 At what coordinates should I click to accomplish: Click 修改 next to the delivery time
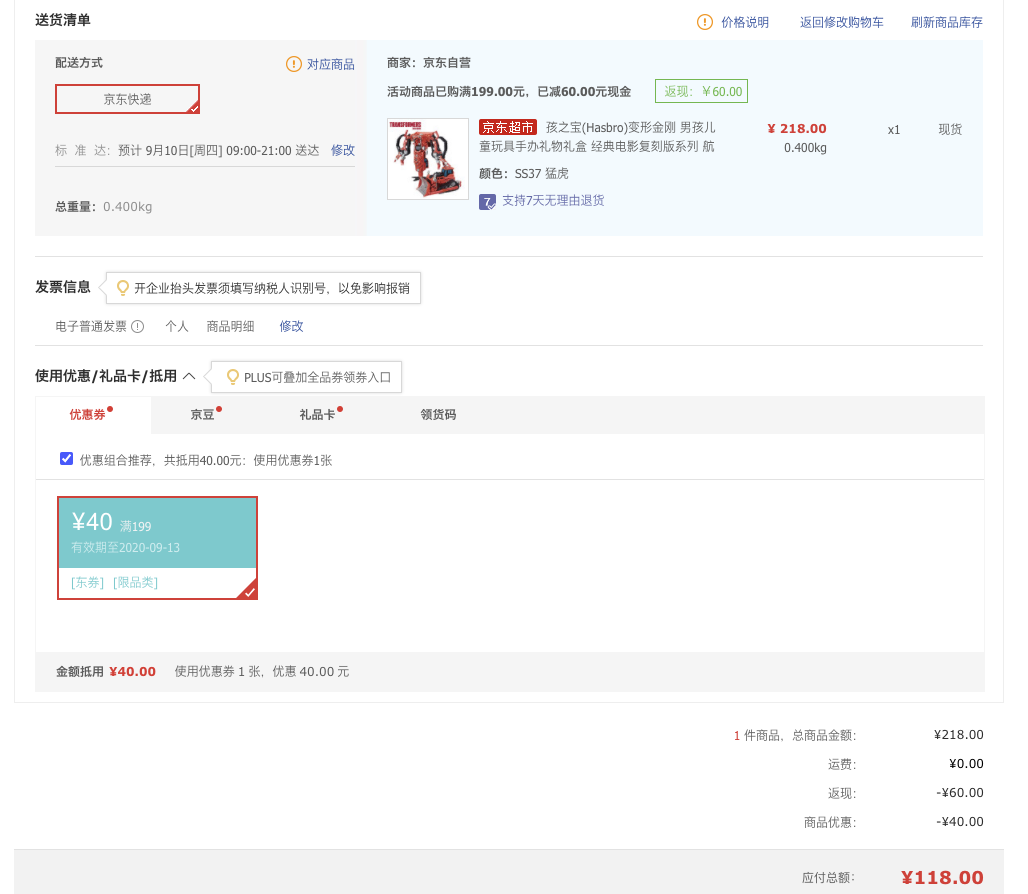coord(342,151)
